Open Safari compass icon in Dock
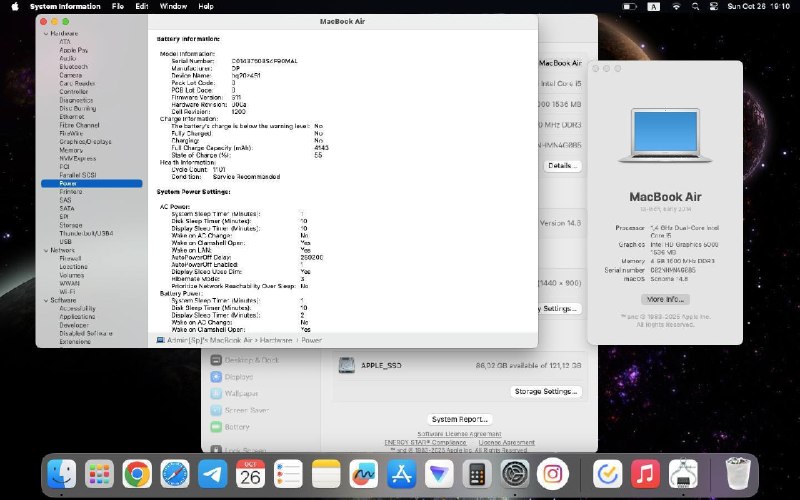Screen dimensions: 800x500 tap(174, 474)
